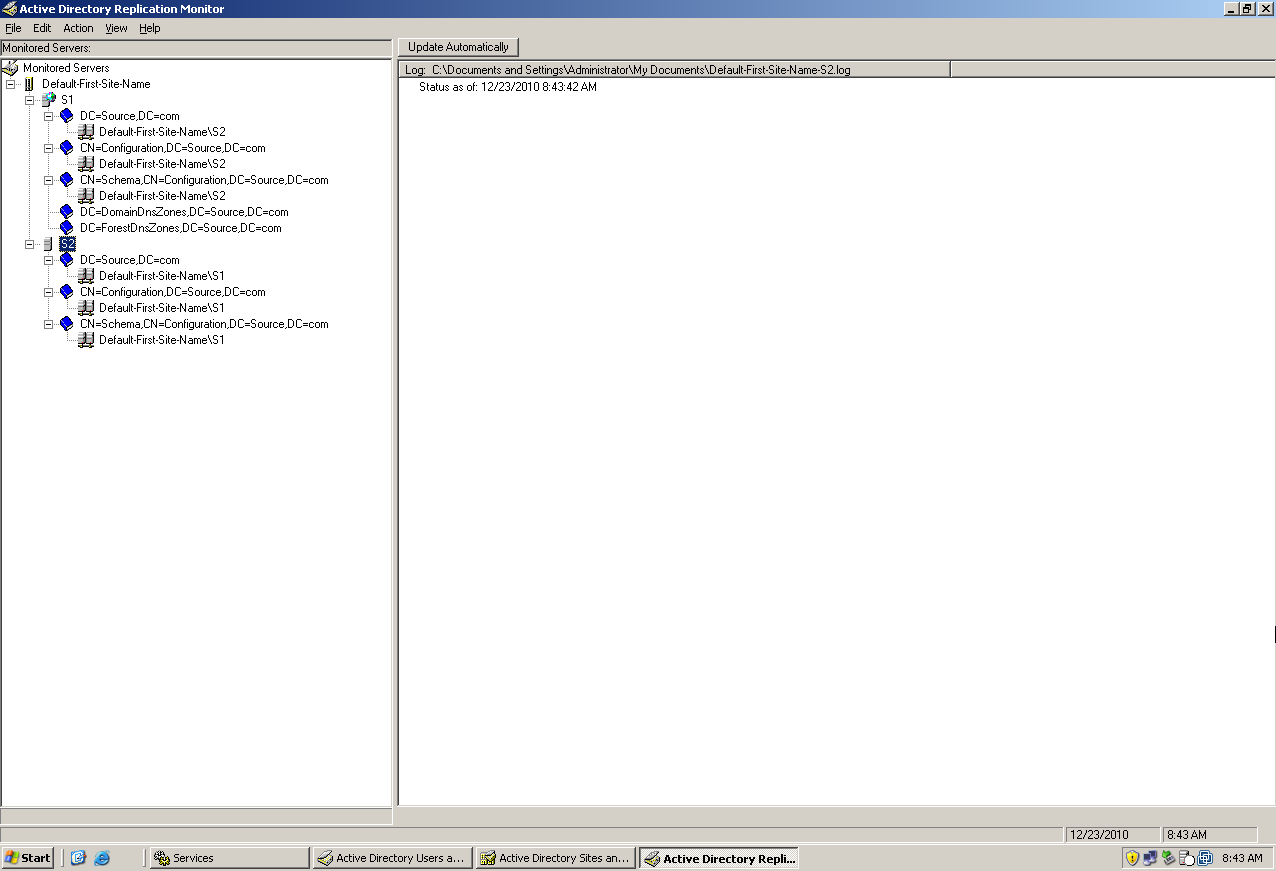Open the File menu
1276x871 pixels.
(x=13, y=28)
